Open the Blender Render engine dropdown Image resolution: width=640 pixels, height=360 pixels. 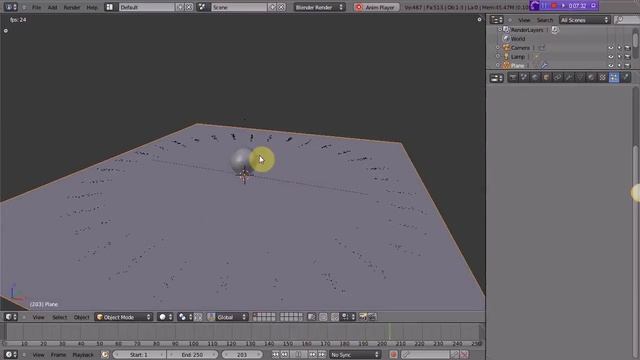click(x=319, y=7)
